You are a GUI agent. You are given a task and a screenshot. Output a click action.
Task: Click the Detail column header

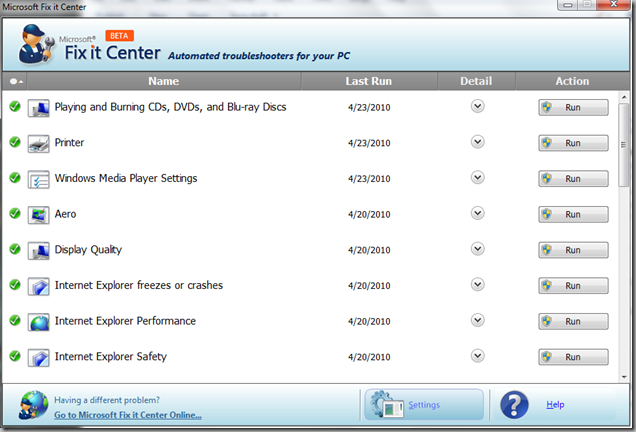click(476, 81)
